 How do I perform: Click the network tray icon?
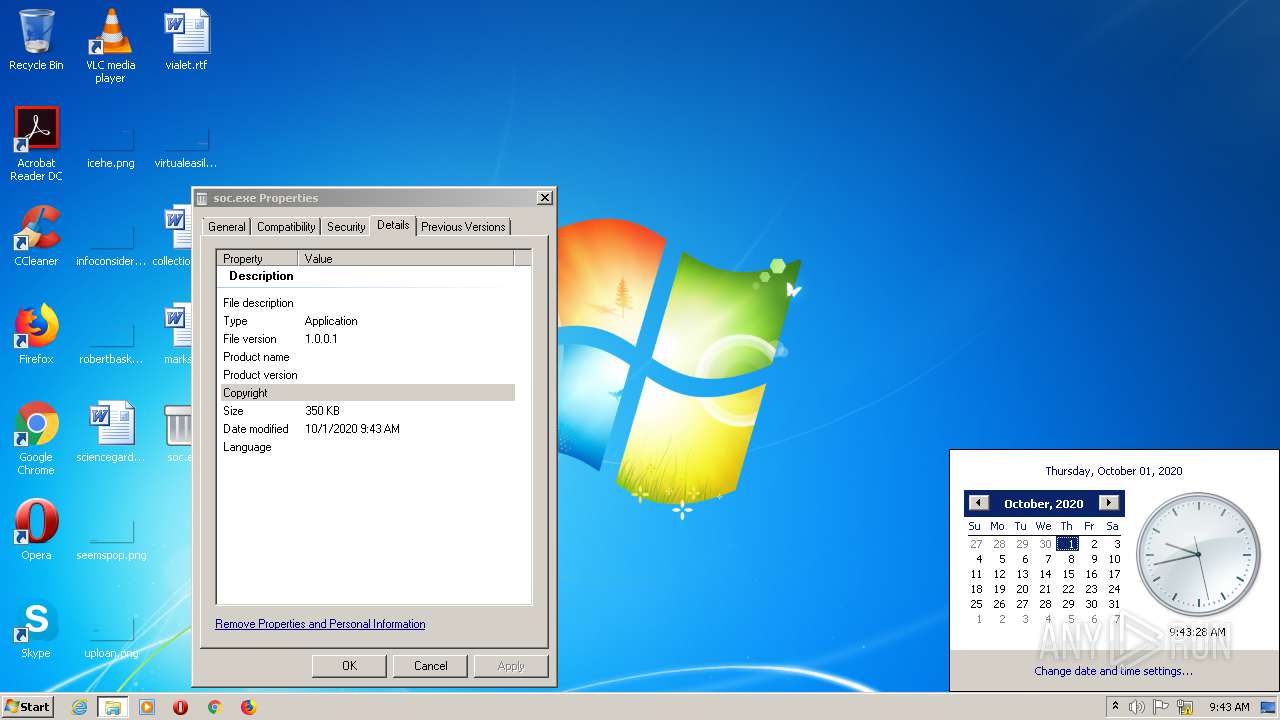click(1185, 707)
